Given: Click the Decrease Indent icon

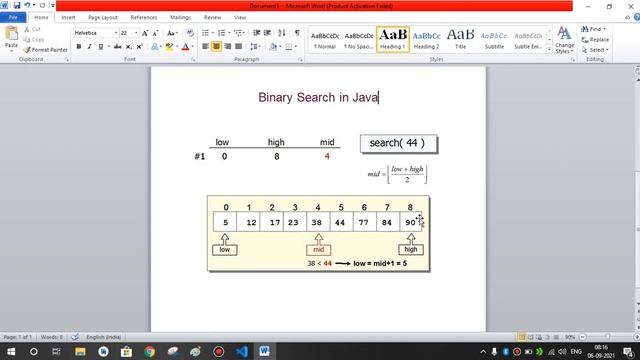Looking at the screenshot, I should pyautogui.click(x=256, y=33).
